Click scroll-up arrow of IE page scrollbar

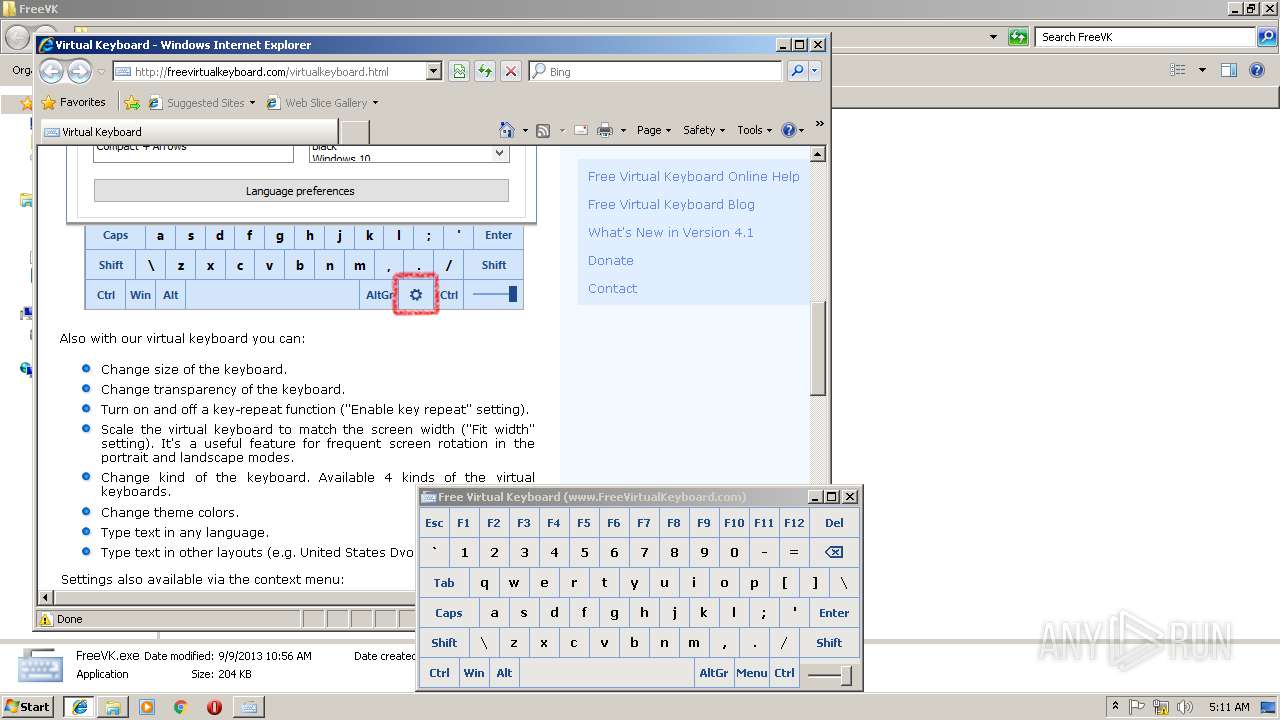(x=818, y=154)
